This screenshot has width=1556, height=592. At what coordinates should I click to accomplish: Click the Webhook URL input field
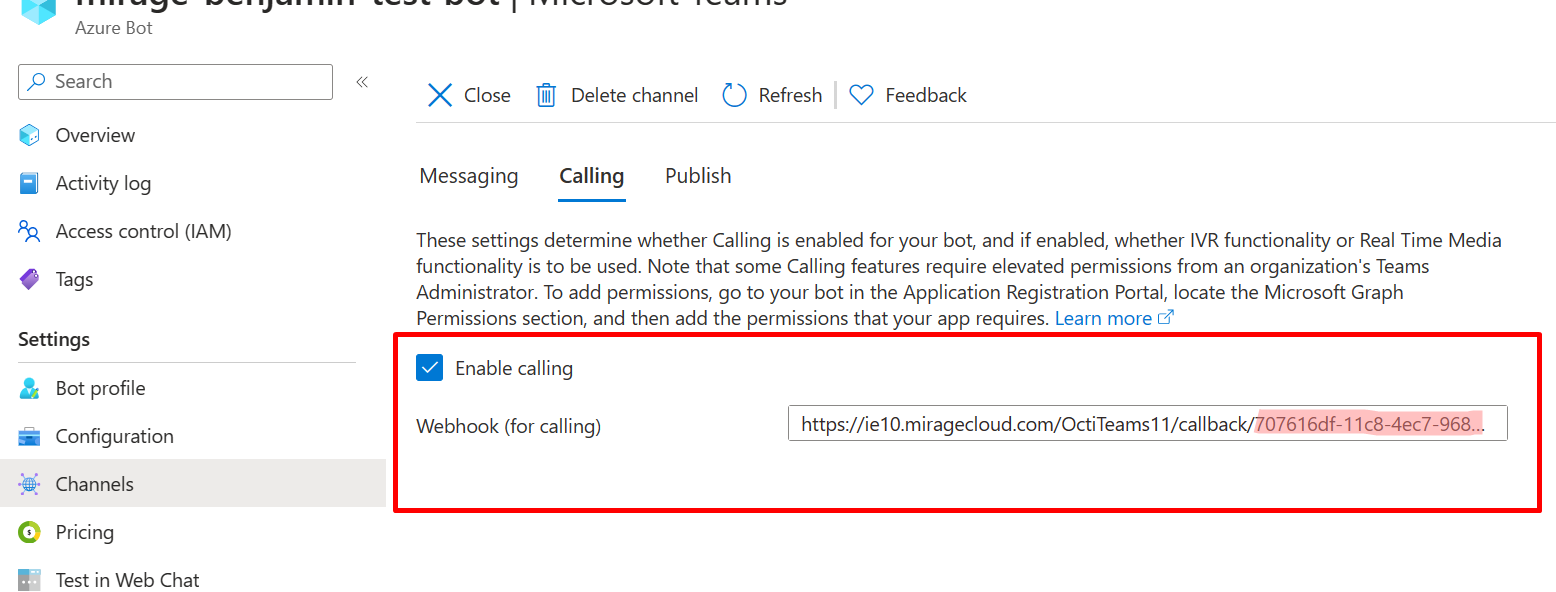[1147, 424]
